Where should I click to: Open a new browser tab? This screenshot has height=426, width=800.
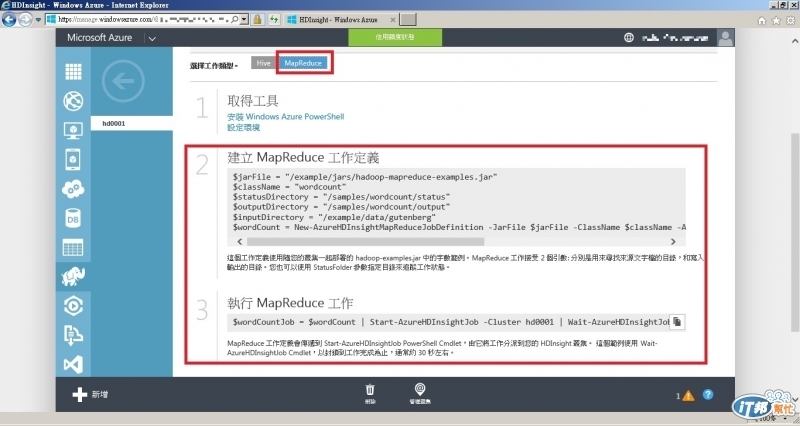pos(408,20)
